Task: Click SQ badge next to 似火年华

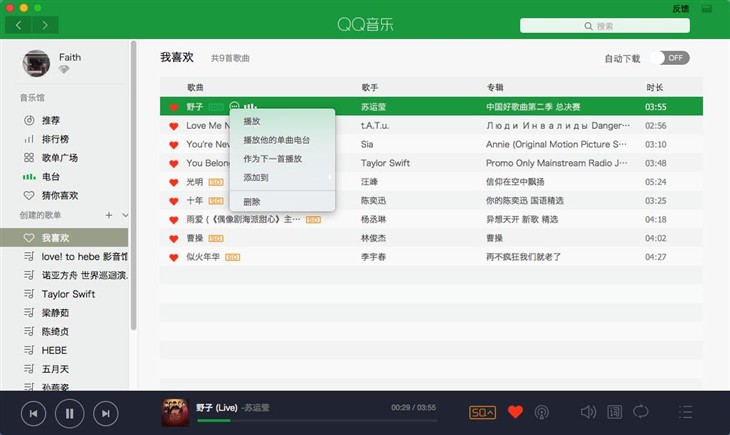Action: tap(233, 257)
